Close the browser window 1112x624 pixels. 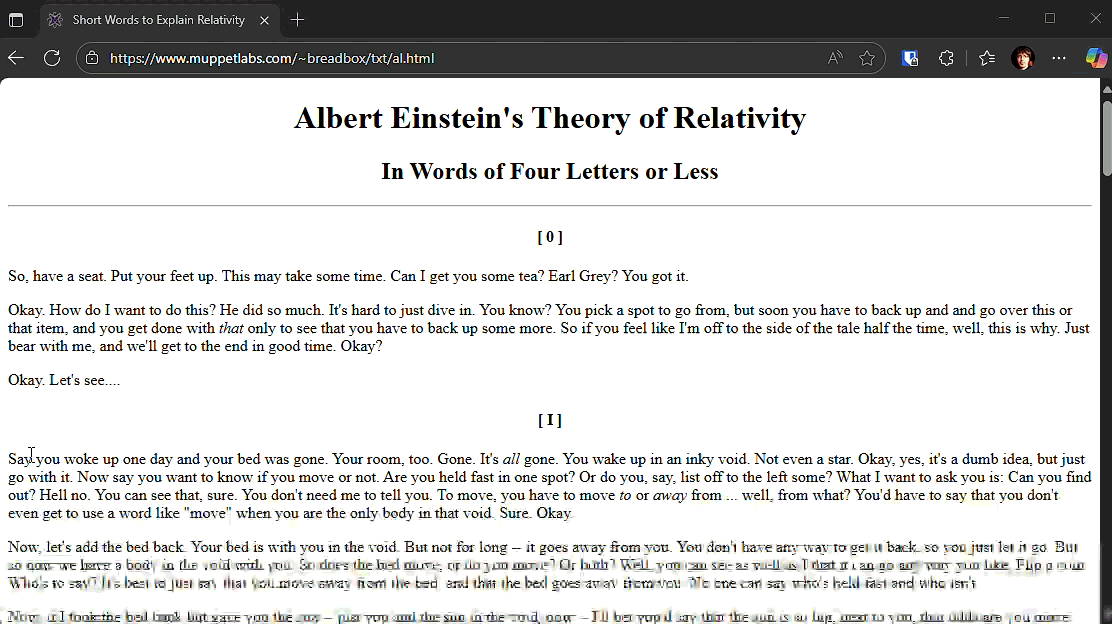[1095, 18]
